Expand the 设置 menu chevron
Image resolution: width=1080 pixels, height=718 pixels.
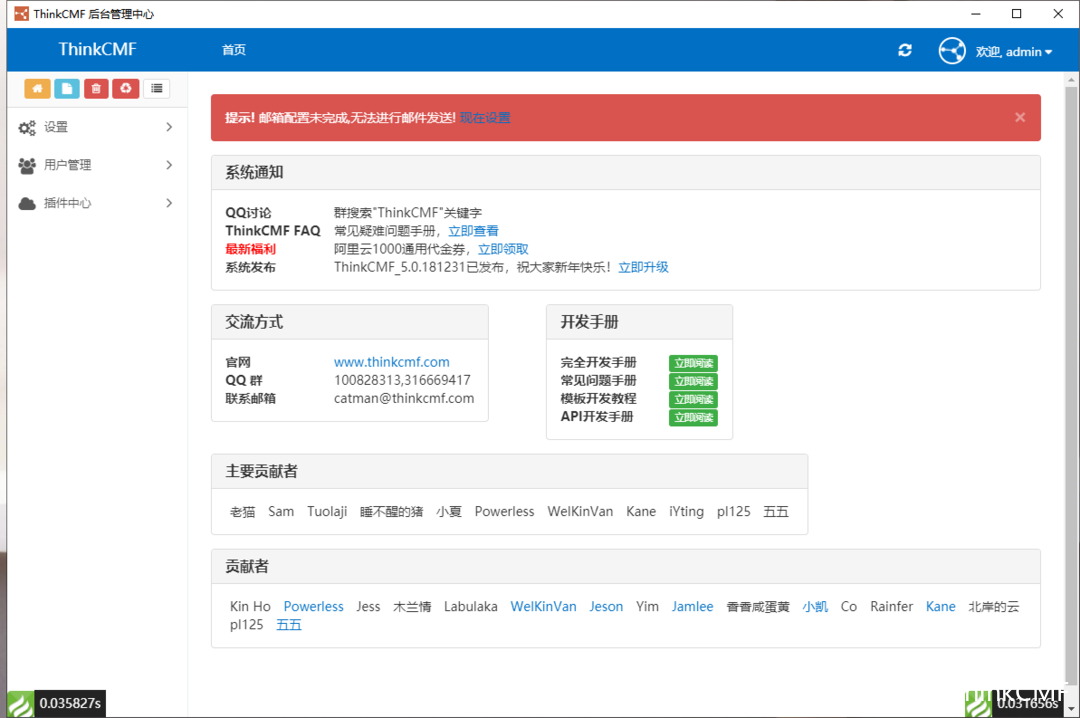pos(169,127)
